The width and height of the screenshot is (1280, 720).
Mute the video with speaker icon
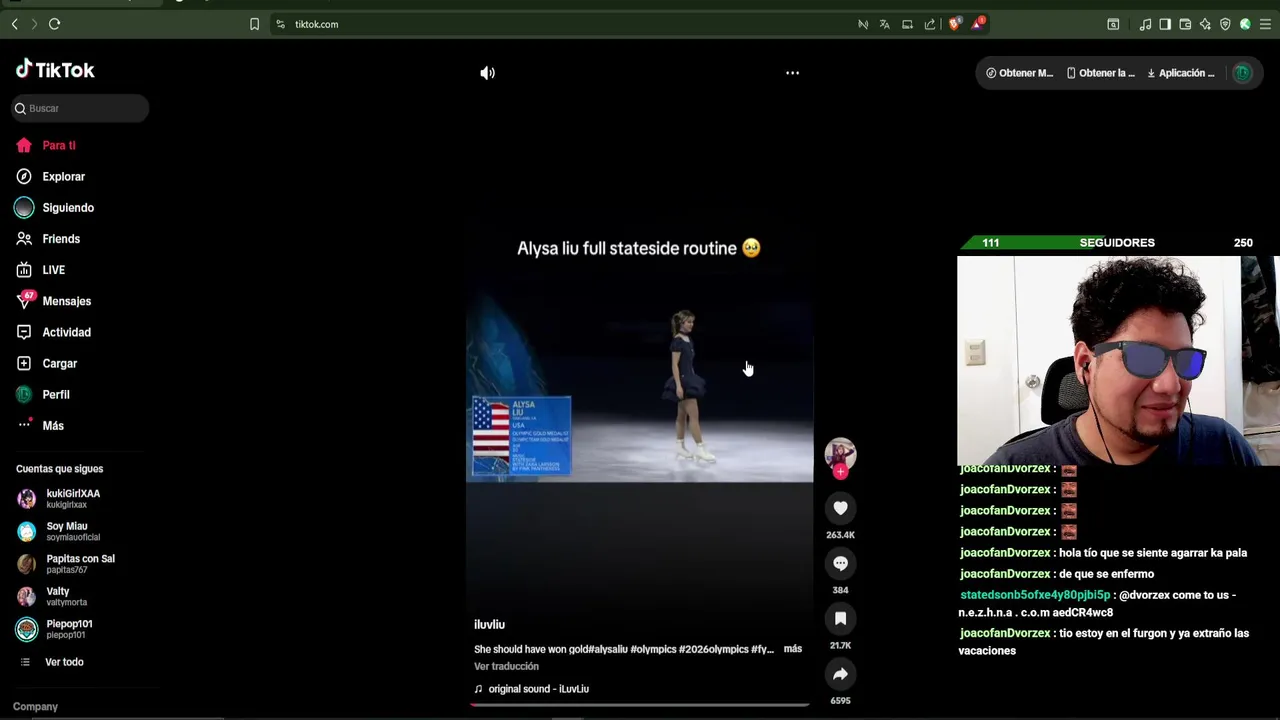pos(487,73)
